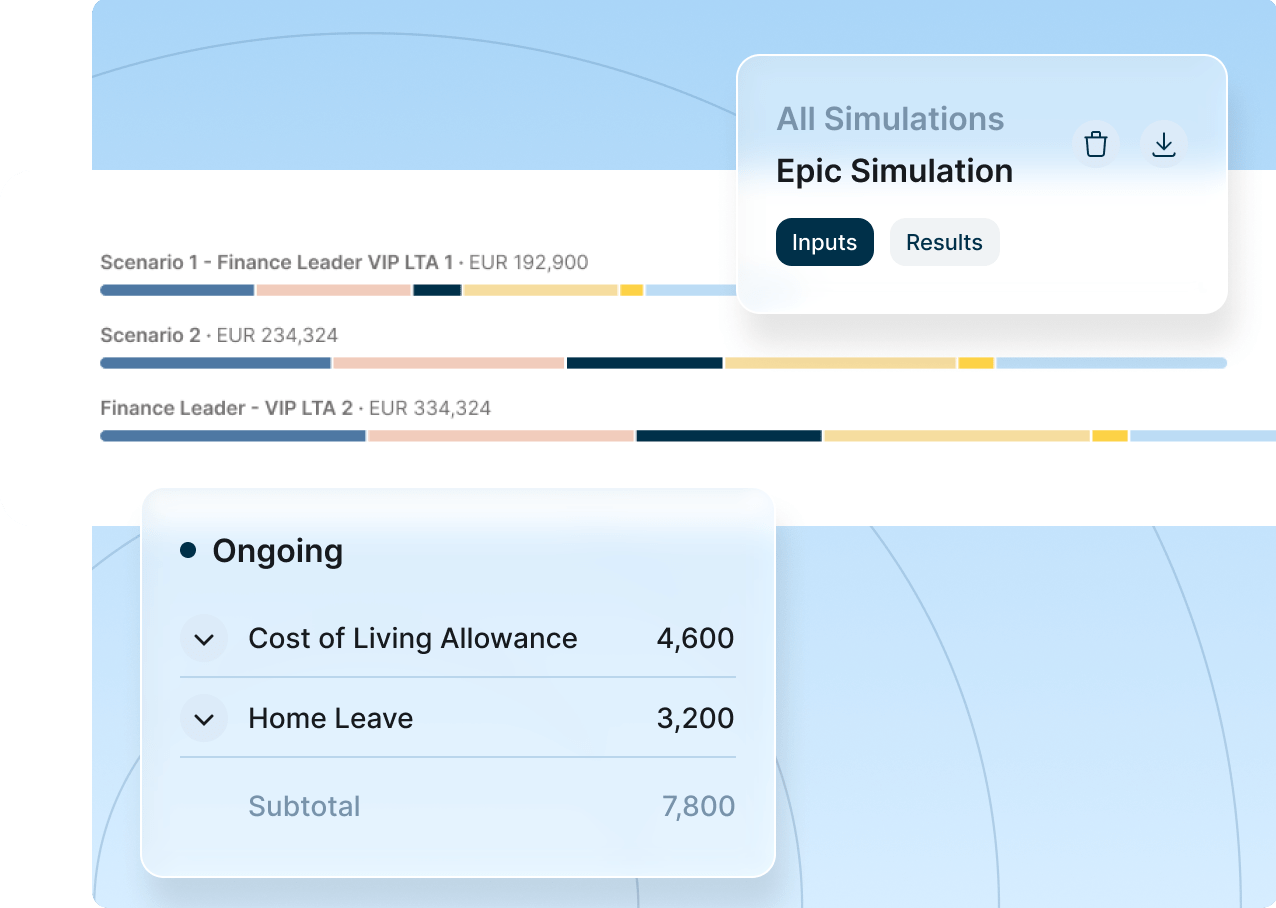Click the trash delete icon
The height and width of the screenshot is (908, 1276).
tap(1096, 145)
